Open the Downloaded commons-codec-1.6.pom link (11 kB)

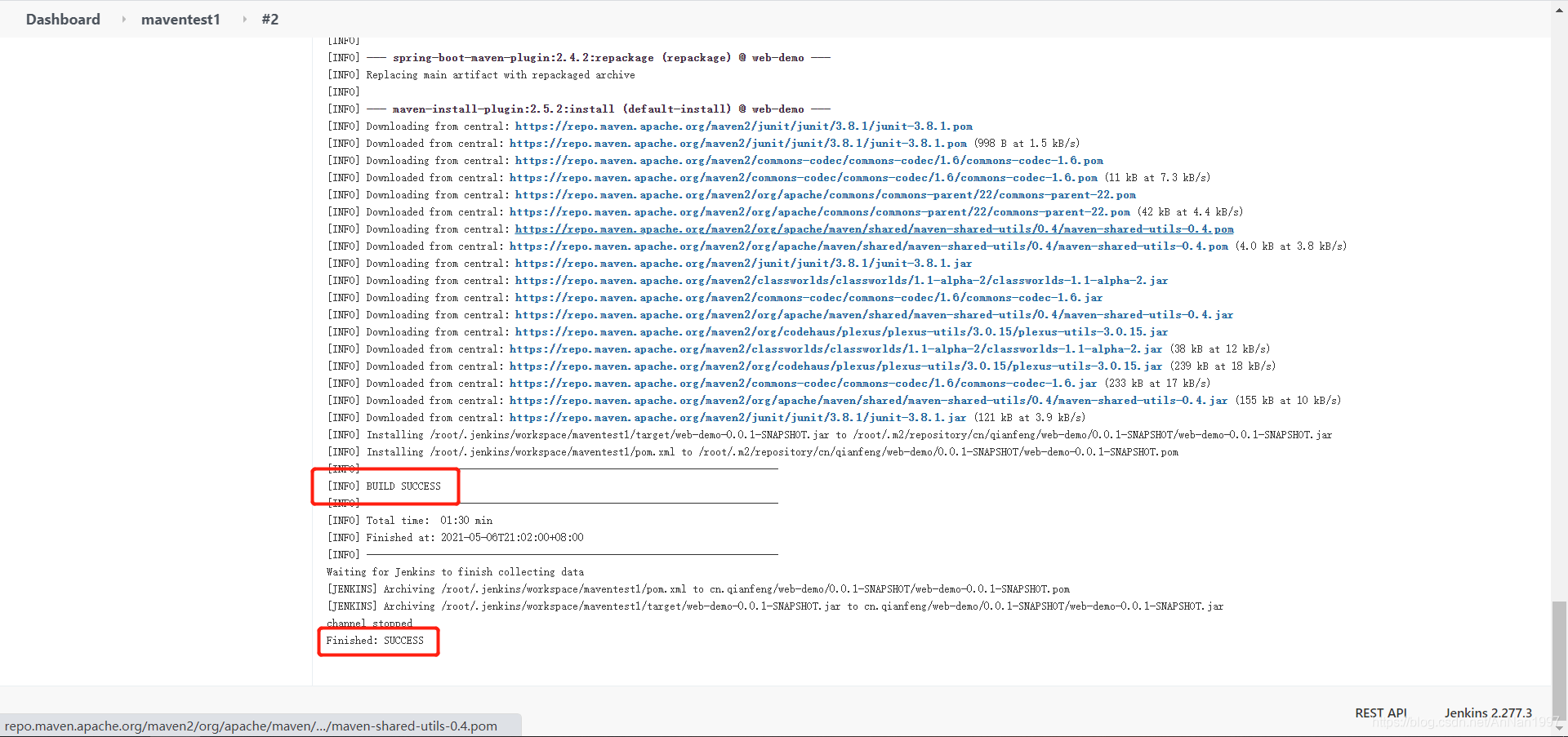pyautogui.click(x=804, y=178)
